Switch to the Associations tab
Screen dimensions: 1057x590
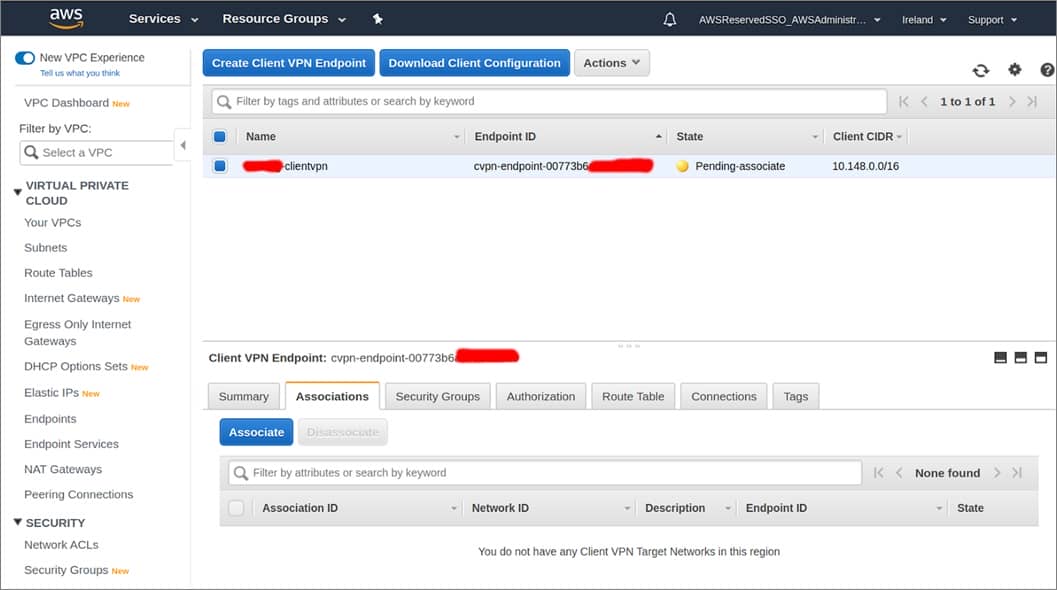332,396
